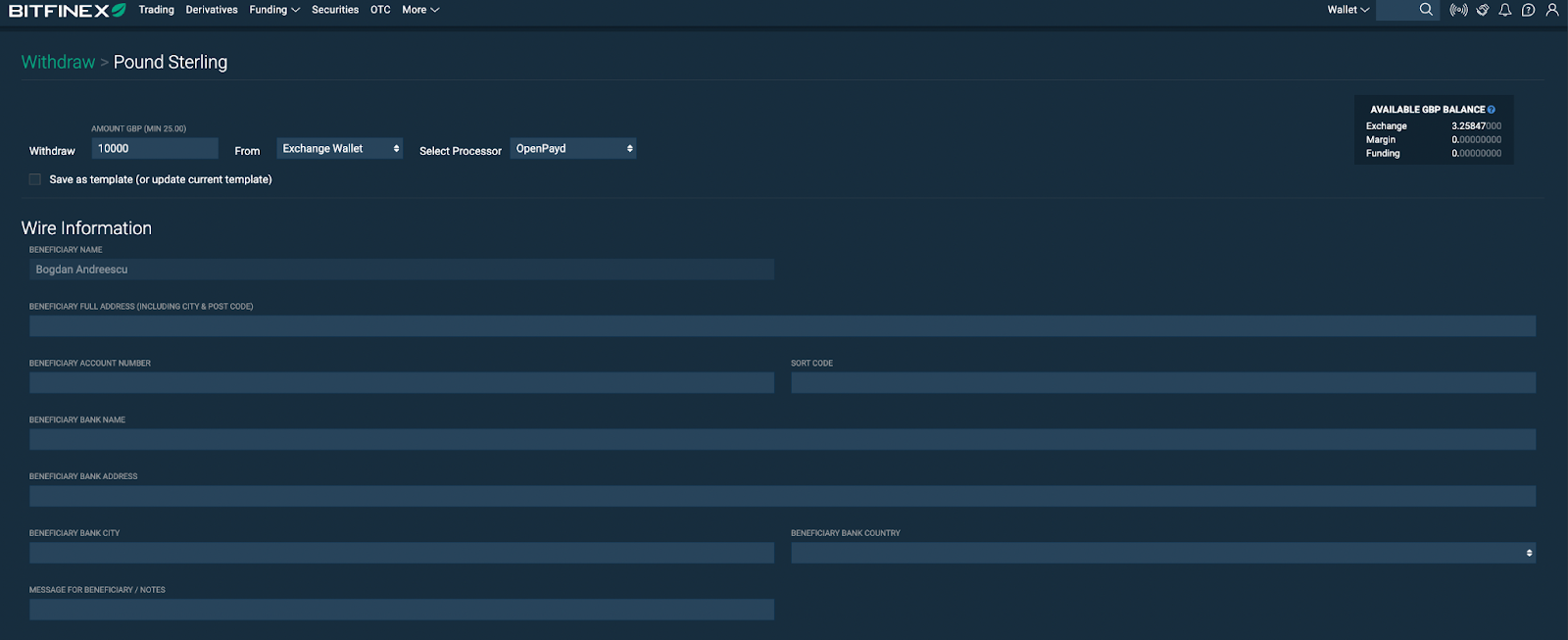Open the Trading menu item
Image resolution: width=1568 pixels, height=640 pixels.
pos(156,10)
